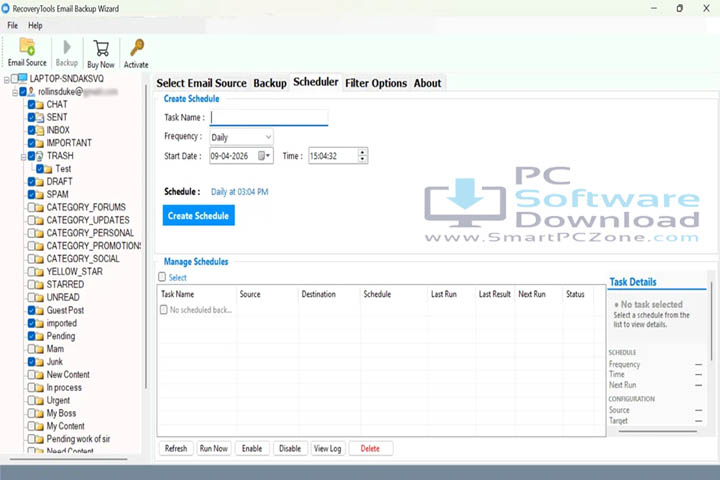This screenshot has width=720, height=480.
Task: Switch to the About tab
Action: tap(428, 83)
